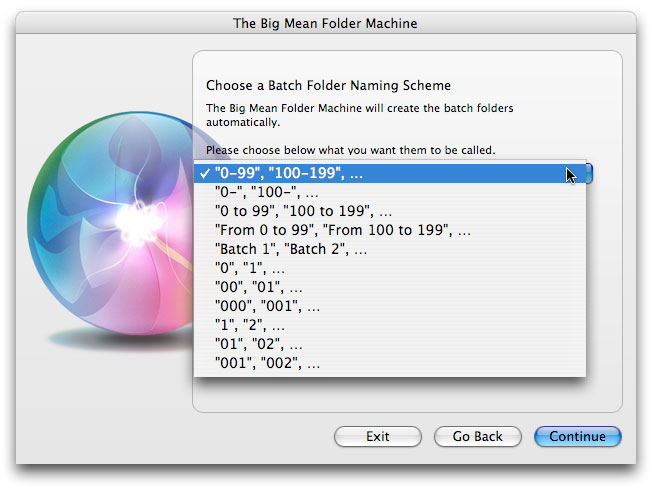Select "From 0 to 99" naming scheme
Viewport: 652px width, 488px height.
point(390,230)
